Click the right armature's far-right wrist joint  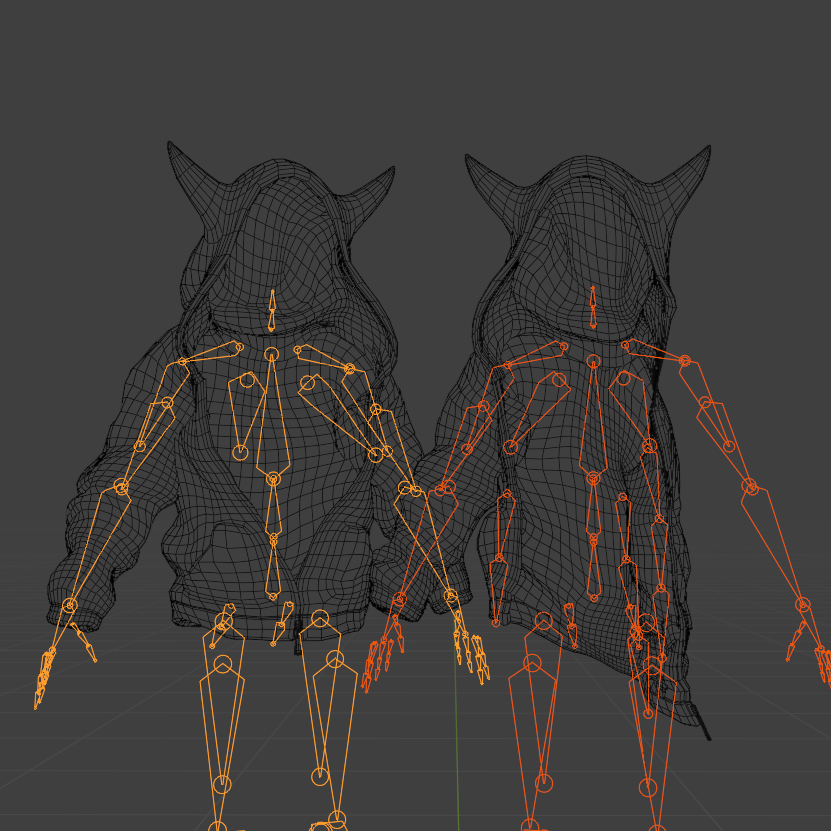click(803, 604)
